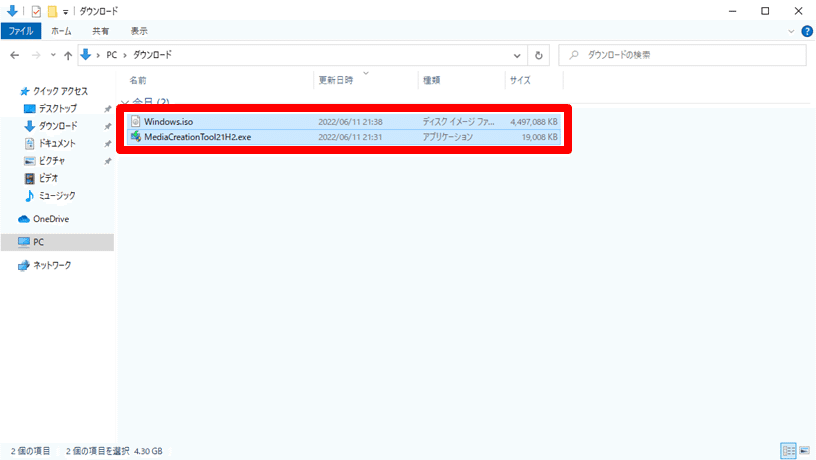
Task: Open ネットワーク in the navigation pane
Action: [x=52, y=265]
